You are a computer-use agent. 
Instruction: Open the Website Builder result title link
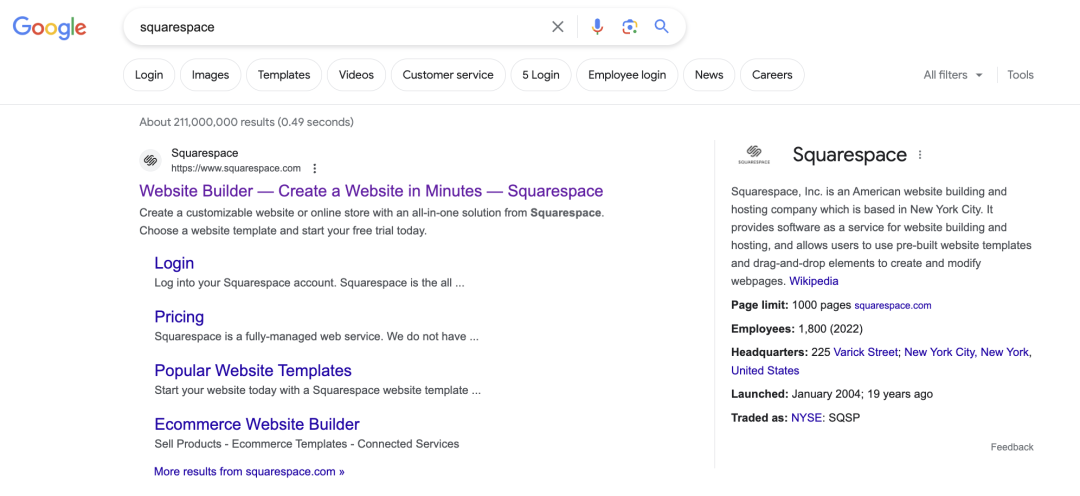click(x=371, y=191)
